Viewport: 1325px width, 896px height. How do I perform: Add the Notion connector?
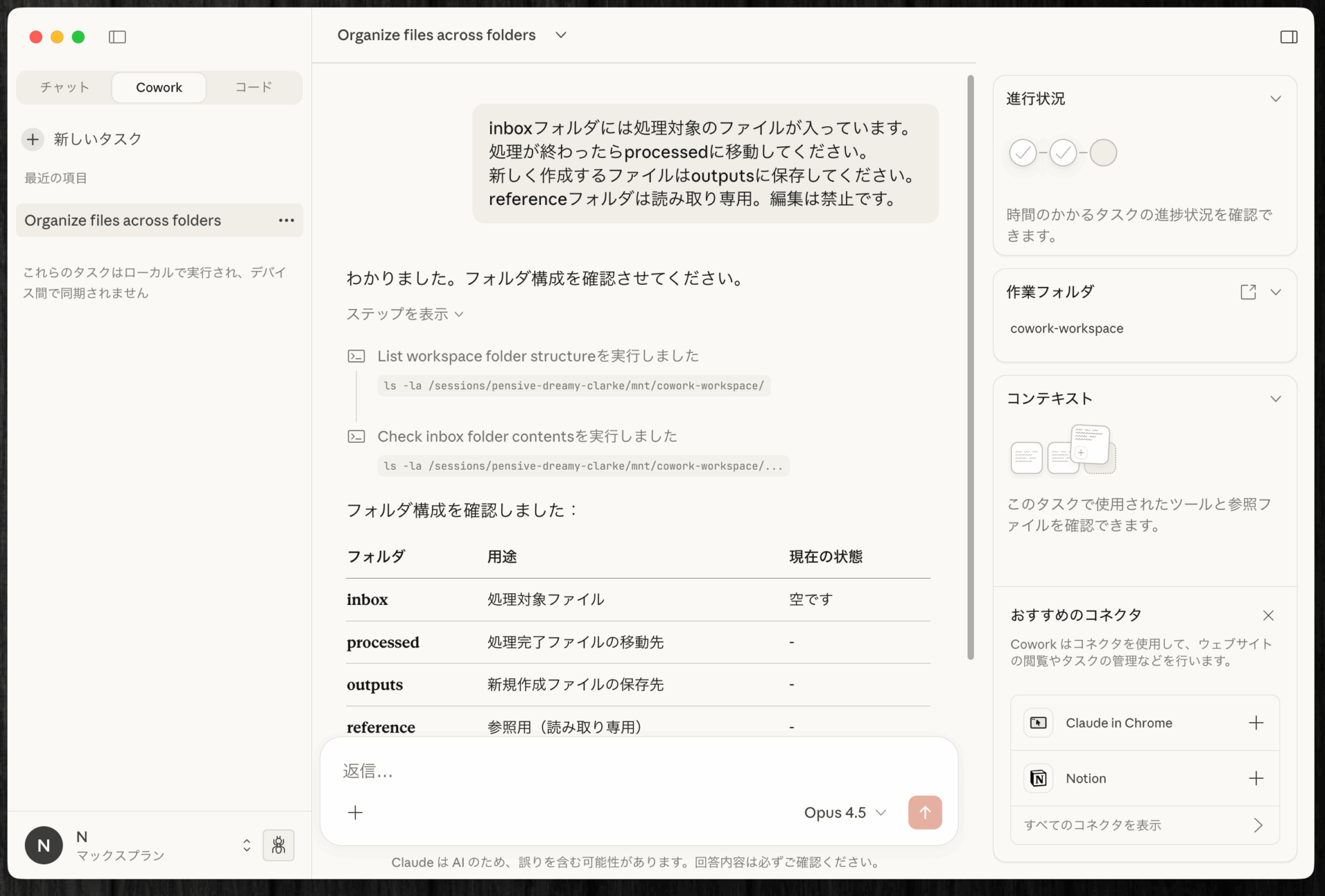point(1256,778)
